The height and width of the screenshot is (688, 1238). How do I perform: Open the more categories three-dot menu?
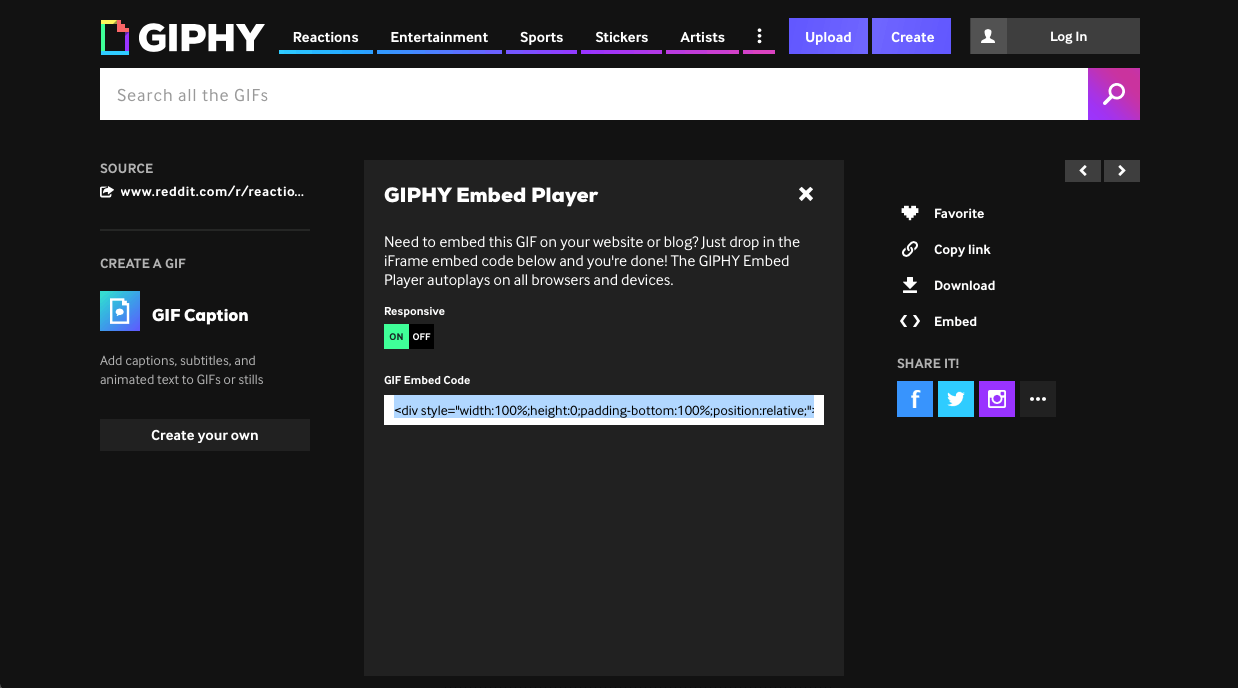tap(759, 37)
